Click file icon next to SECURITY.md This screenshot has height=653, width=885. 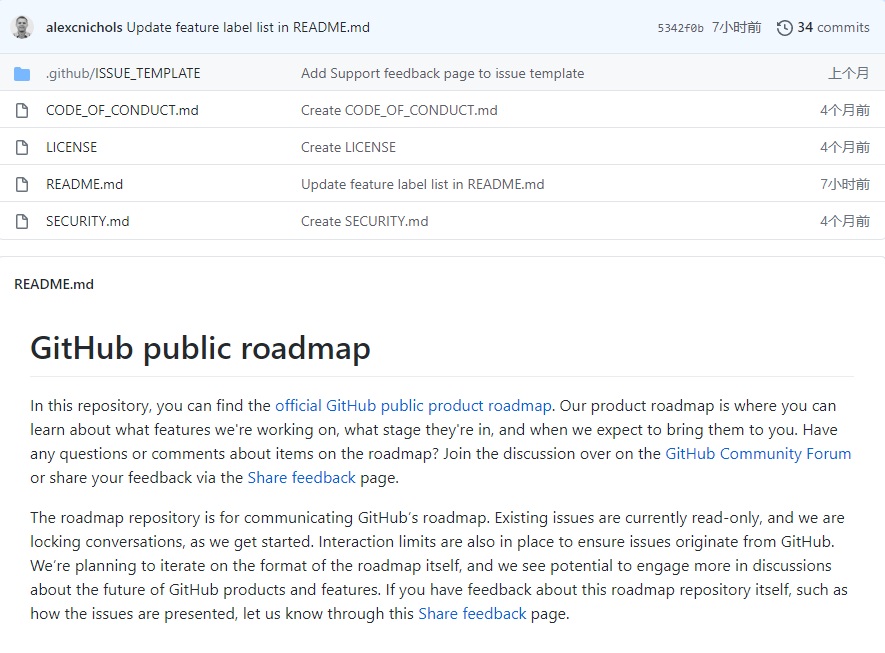22,221
